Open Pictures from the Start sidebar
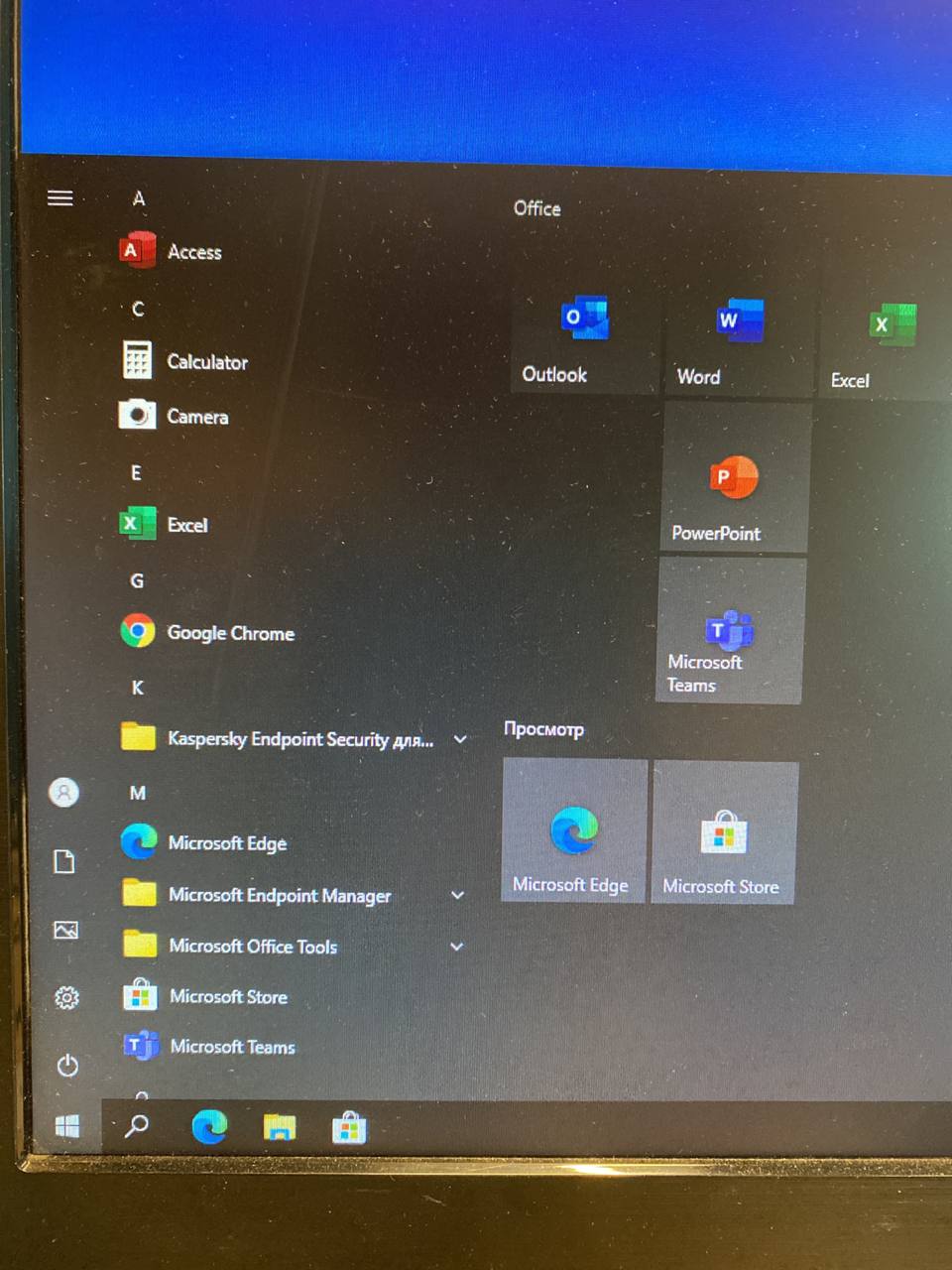 (65, 930)
